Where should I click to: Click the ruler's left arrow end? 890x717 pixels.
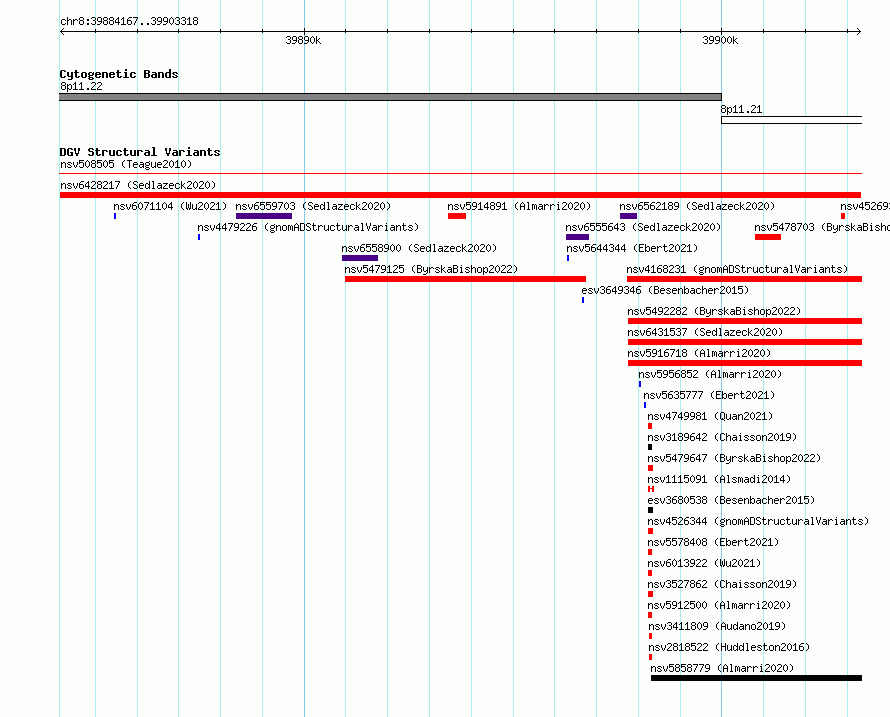(62, 31)
